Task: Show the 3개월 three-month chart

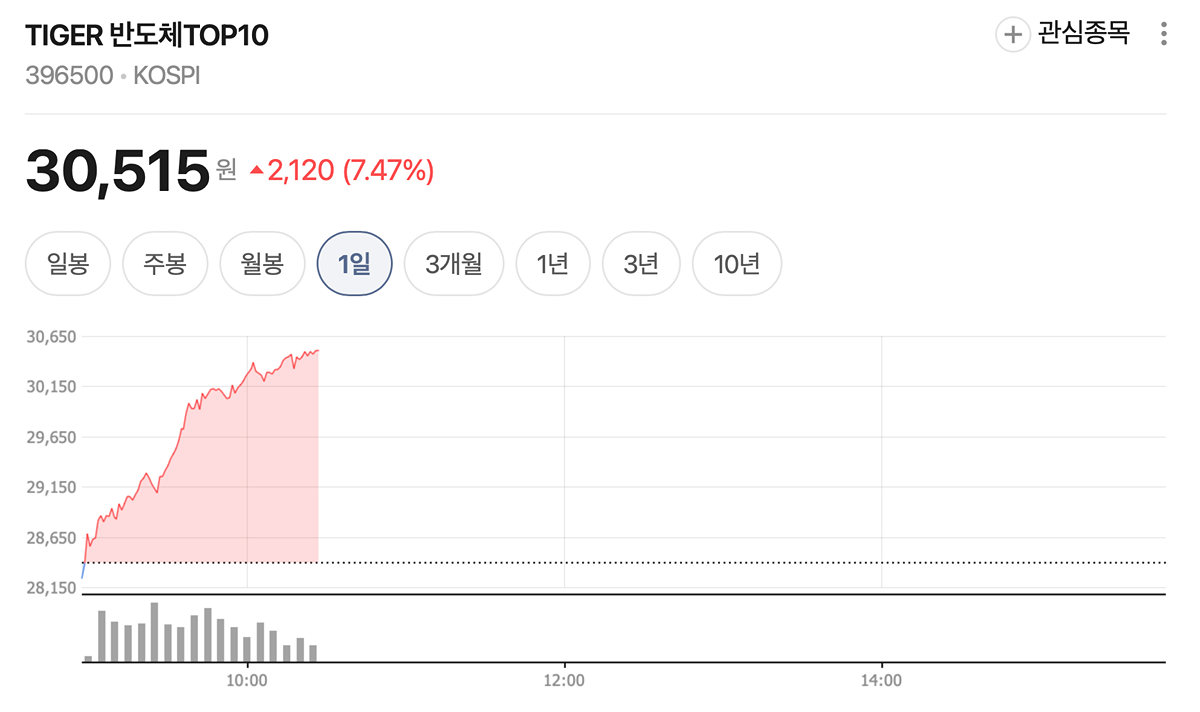Action: point(453,265)
